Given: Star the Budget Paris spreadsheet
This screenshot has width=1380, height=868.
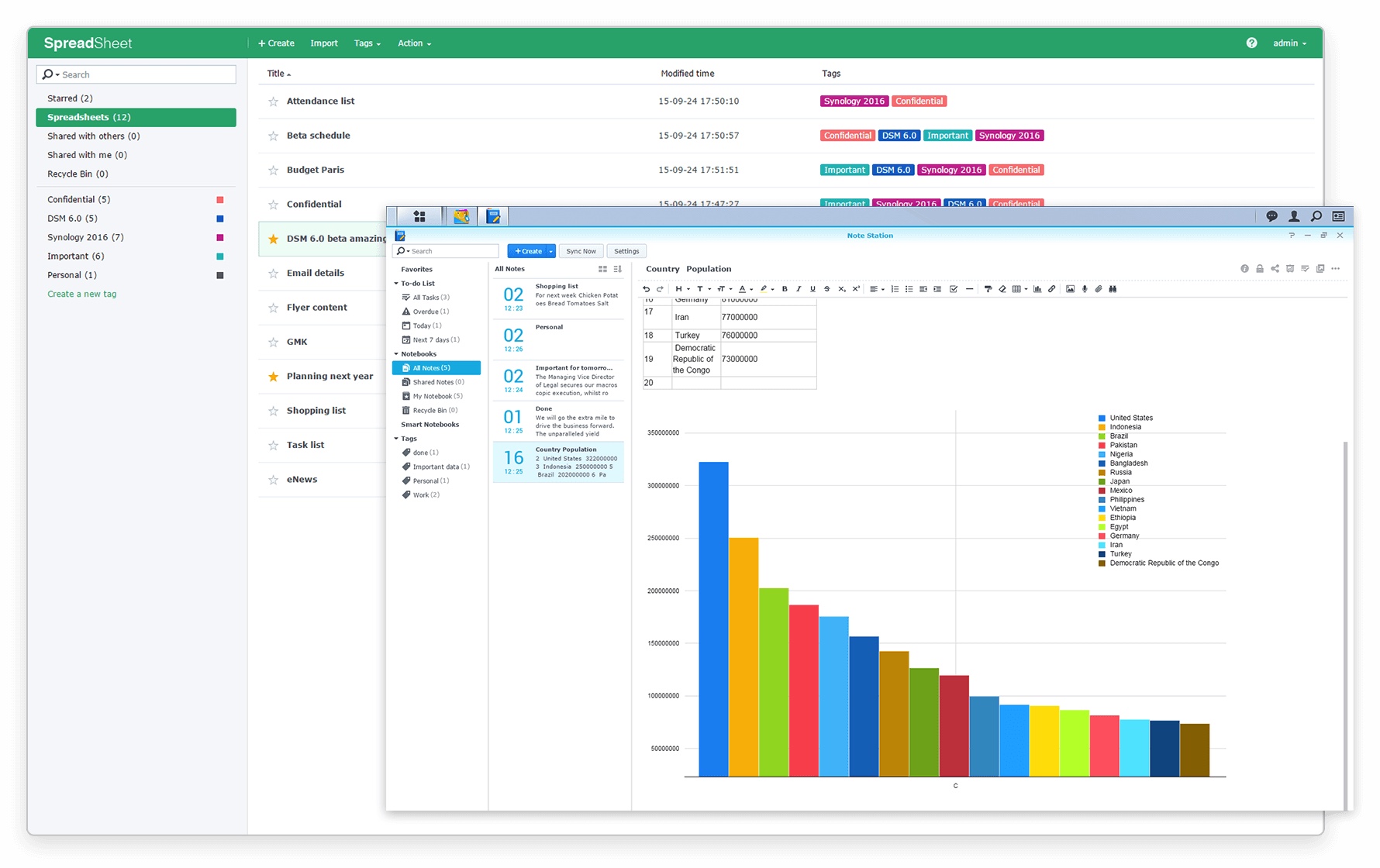Looking at the screenshot, I should pyautogui.click(x=273, y=170).
